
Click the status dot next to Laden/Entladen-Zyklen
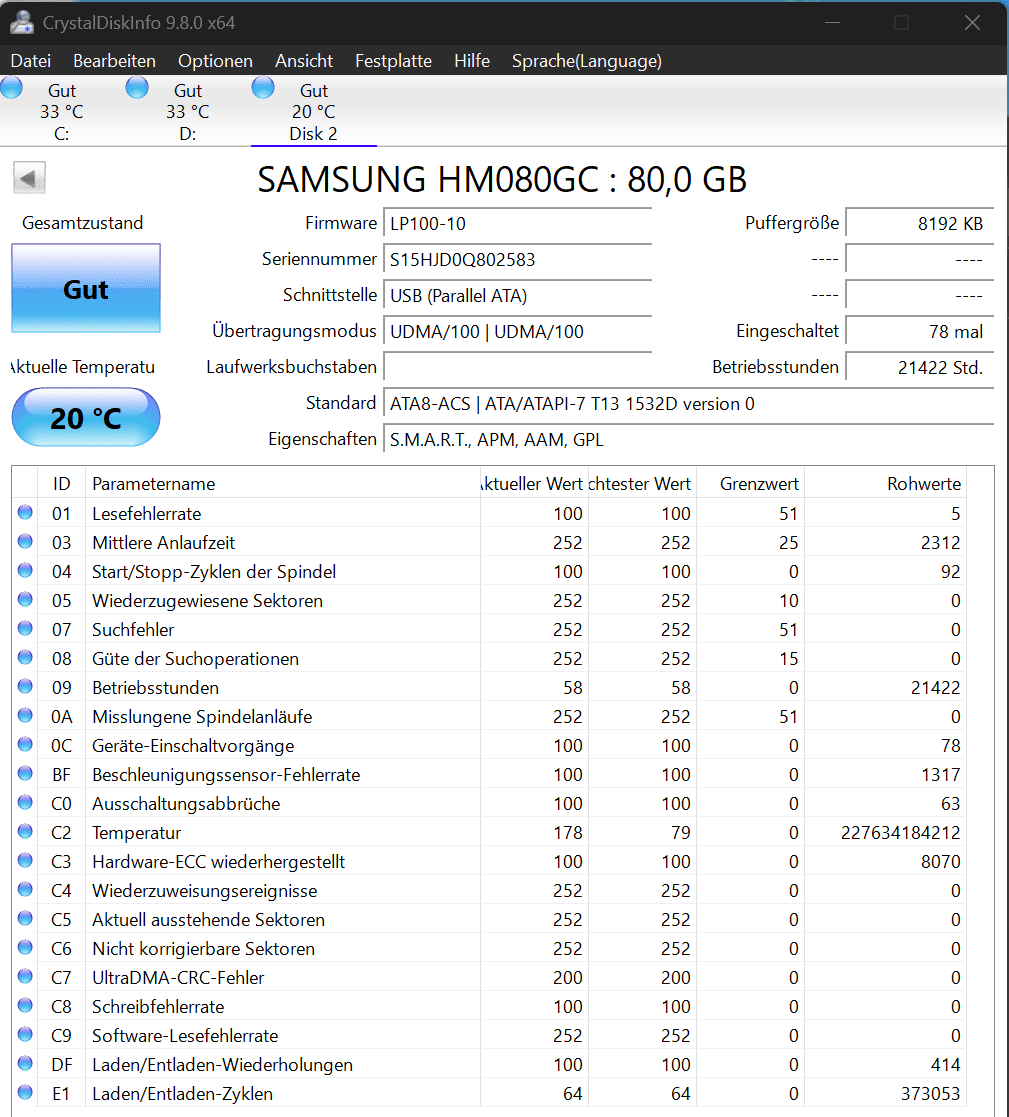(x=23, y=1093)
